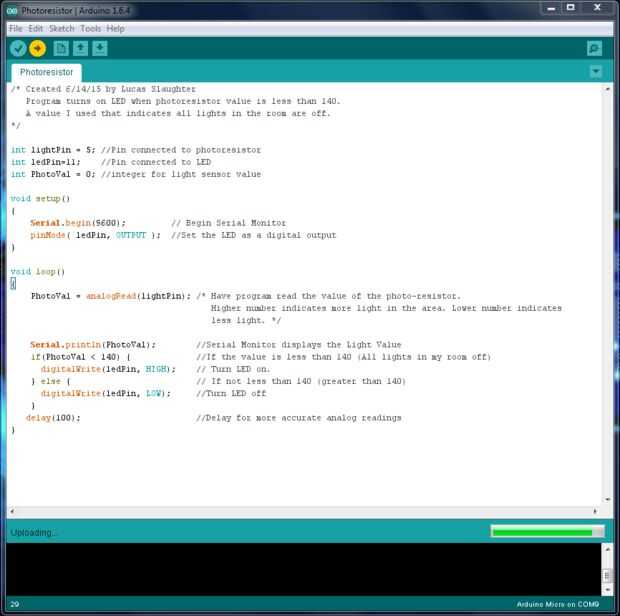Click the highlighted opening brace under loop

tap(13, 283)
